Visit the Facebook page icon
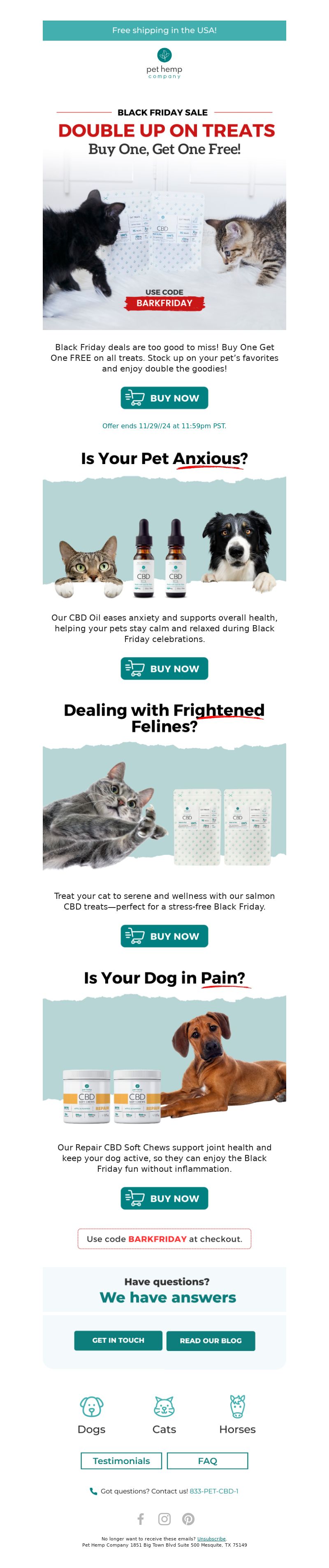Image resolution: width=329 pixels, height=1568 pixels. point(141,1520)
